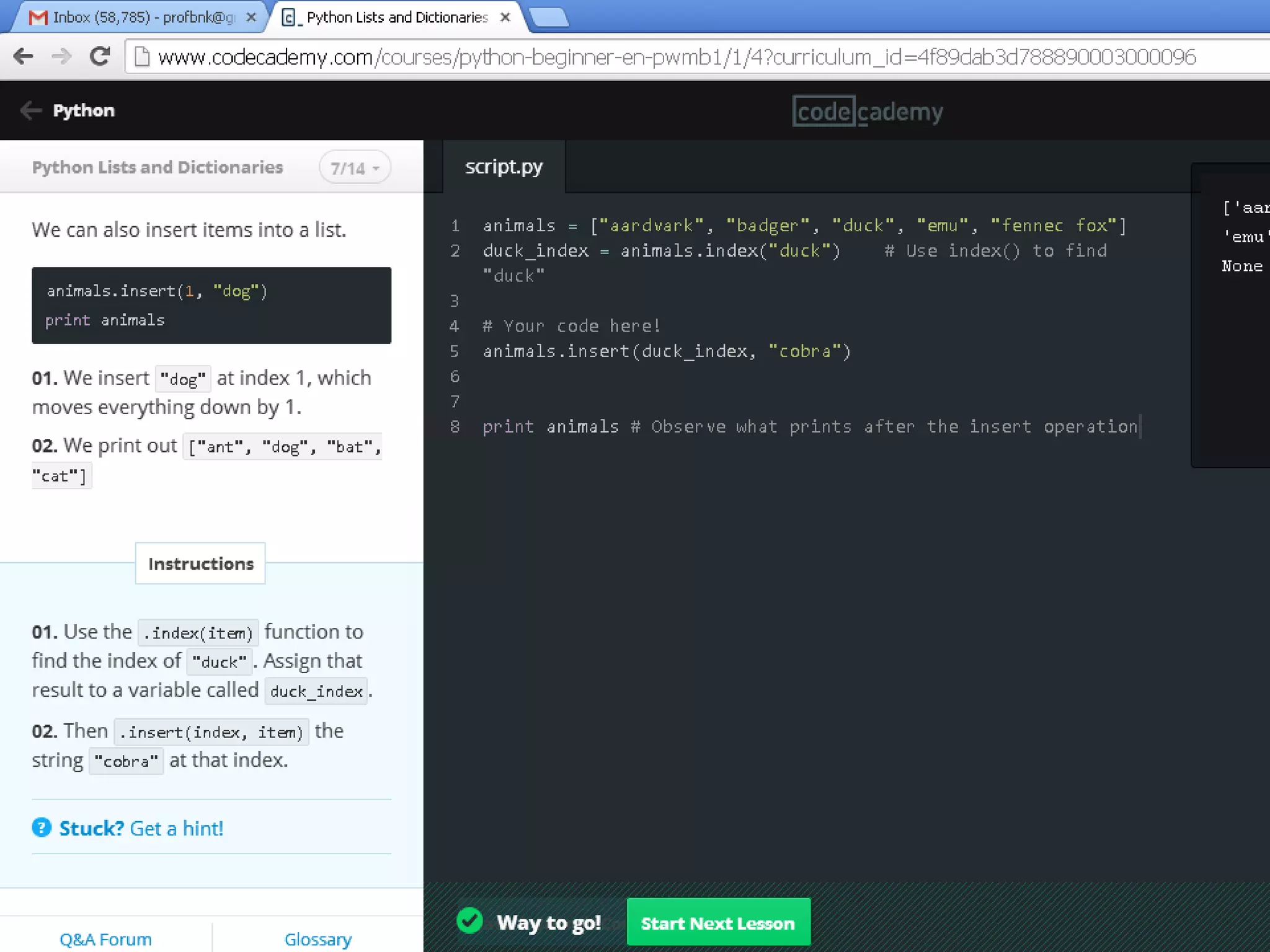1270x952 pixels.
Task: Click the Codecademy URL in the address bar
Action: (x=677, y=57)
